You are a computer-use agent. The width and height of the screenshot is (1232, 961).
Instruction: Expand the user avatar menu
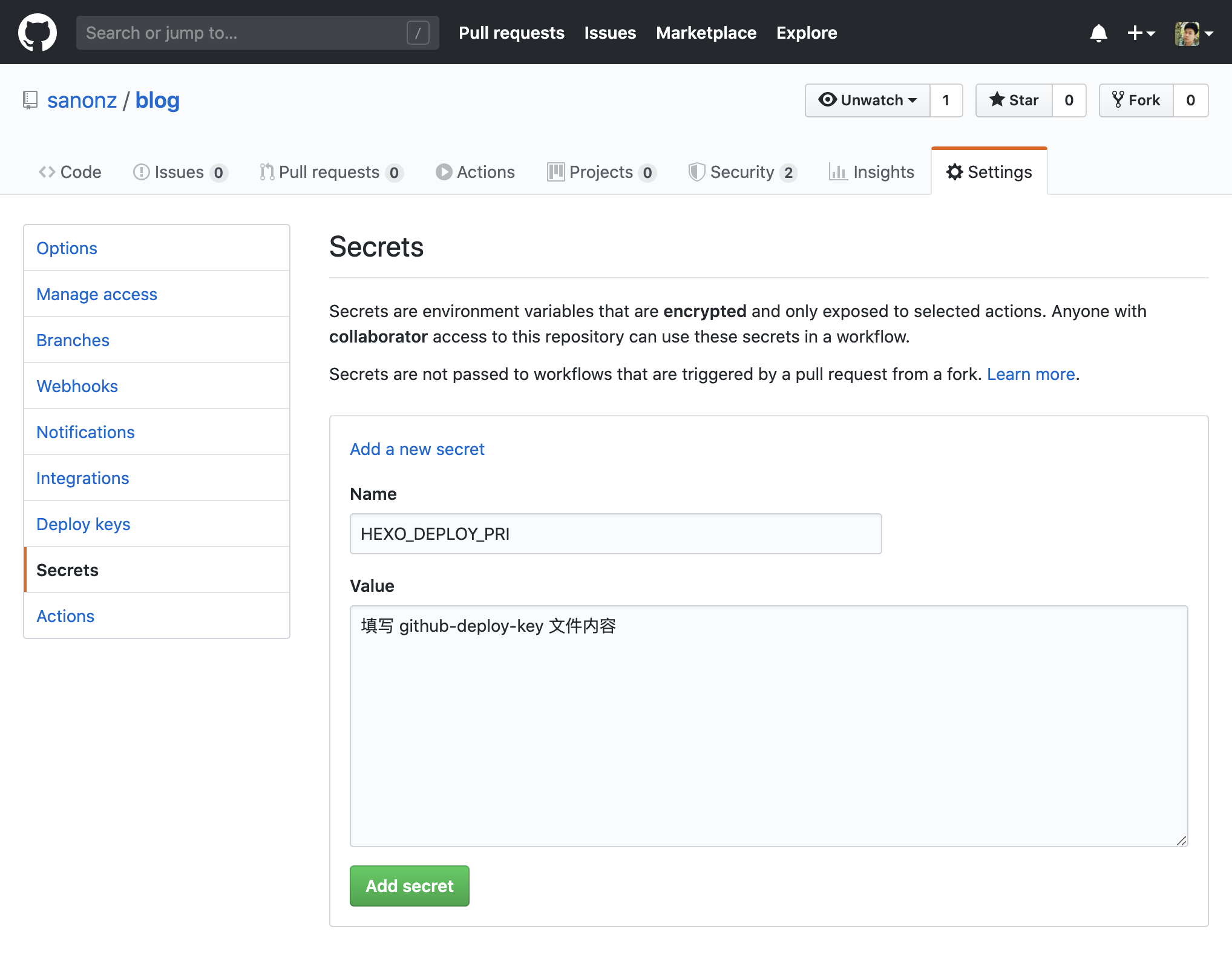click(x=1193, y=33)
